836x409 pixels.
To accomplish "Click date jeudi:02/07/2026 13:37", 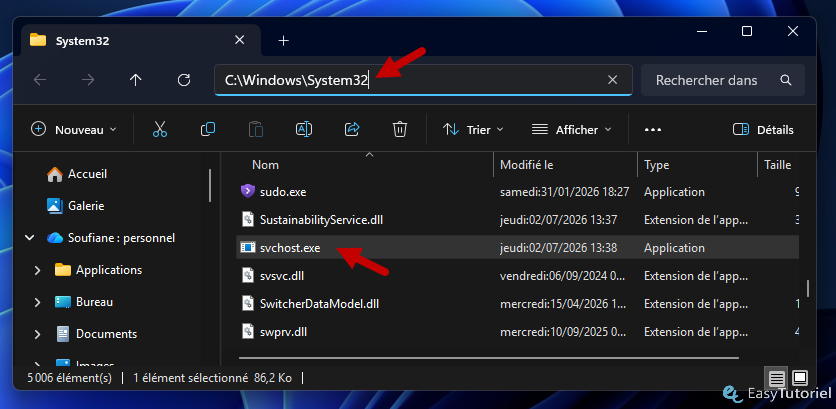I will (x=558, y=220).
